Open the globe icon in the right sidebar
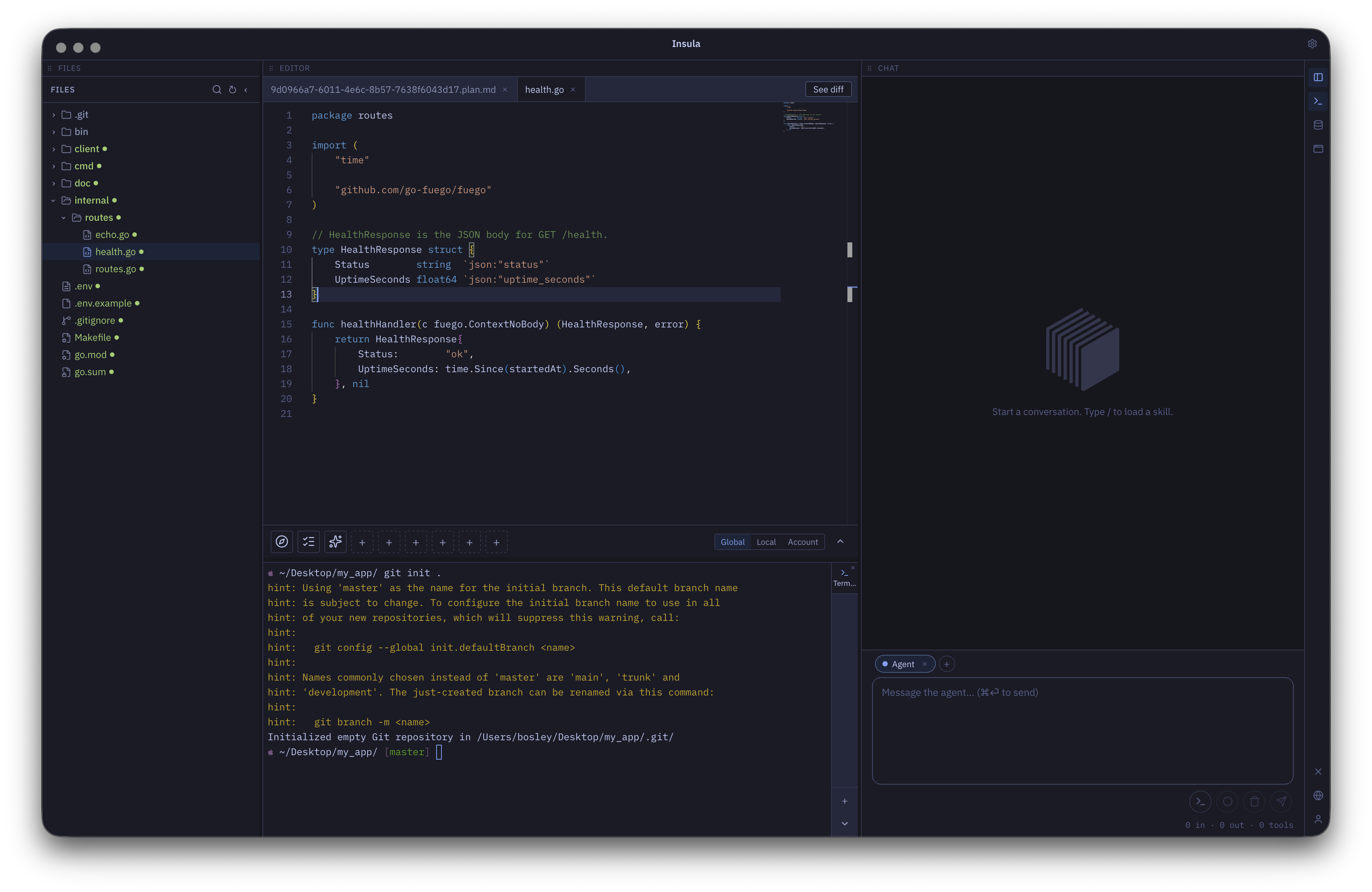Screen dimensions: 1372x892 click(1318, 795)
